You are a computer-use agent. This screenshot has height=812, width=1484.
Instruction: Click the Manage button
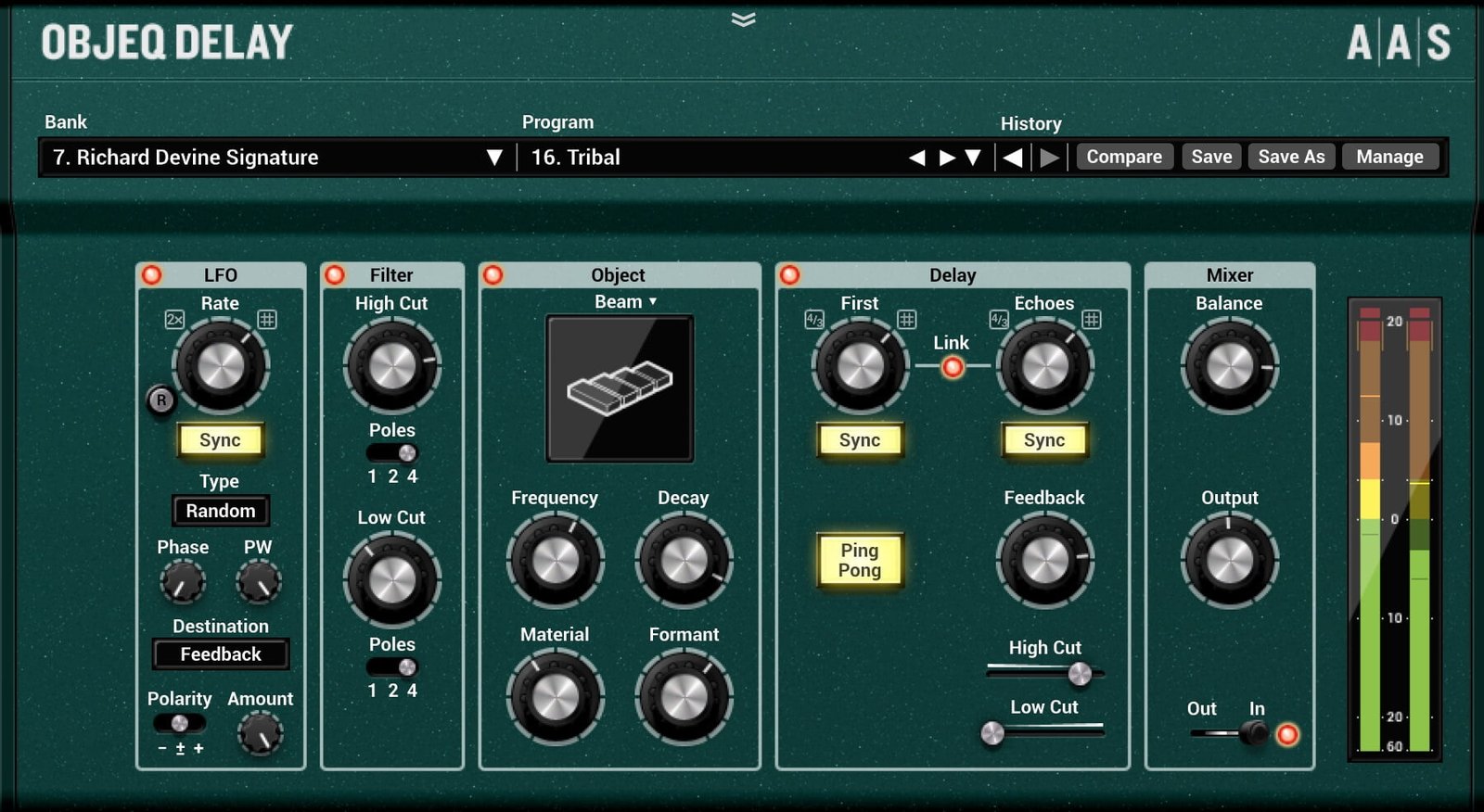point(1389,157)
